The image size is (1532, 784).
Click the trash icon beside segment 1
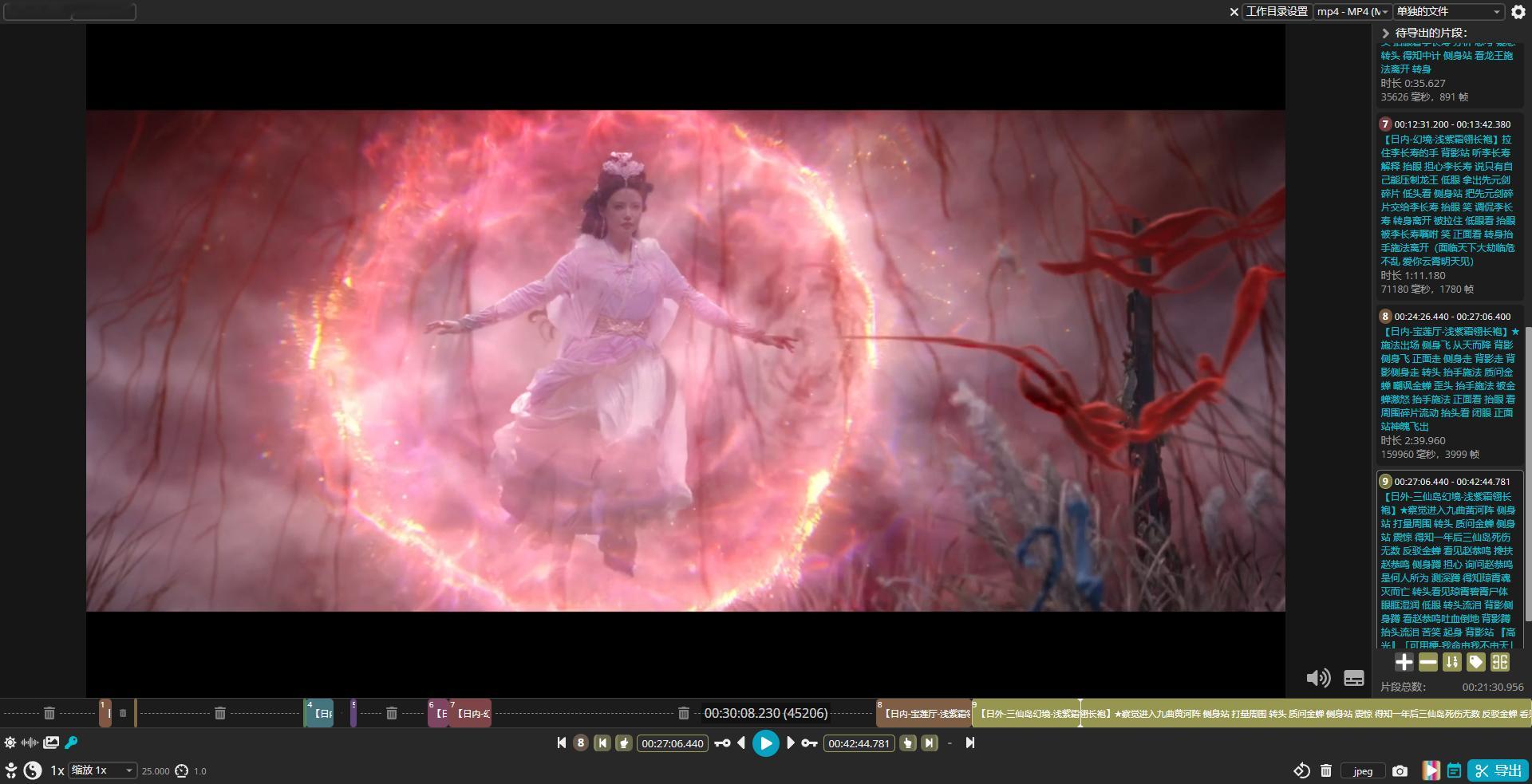click(123, 713)
